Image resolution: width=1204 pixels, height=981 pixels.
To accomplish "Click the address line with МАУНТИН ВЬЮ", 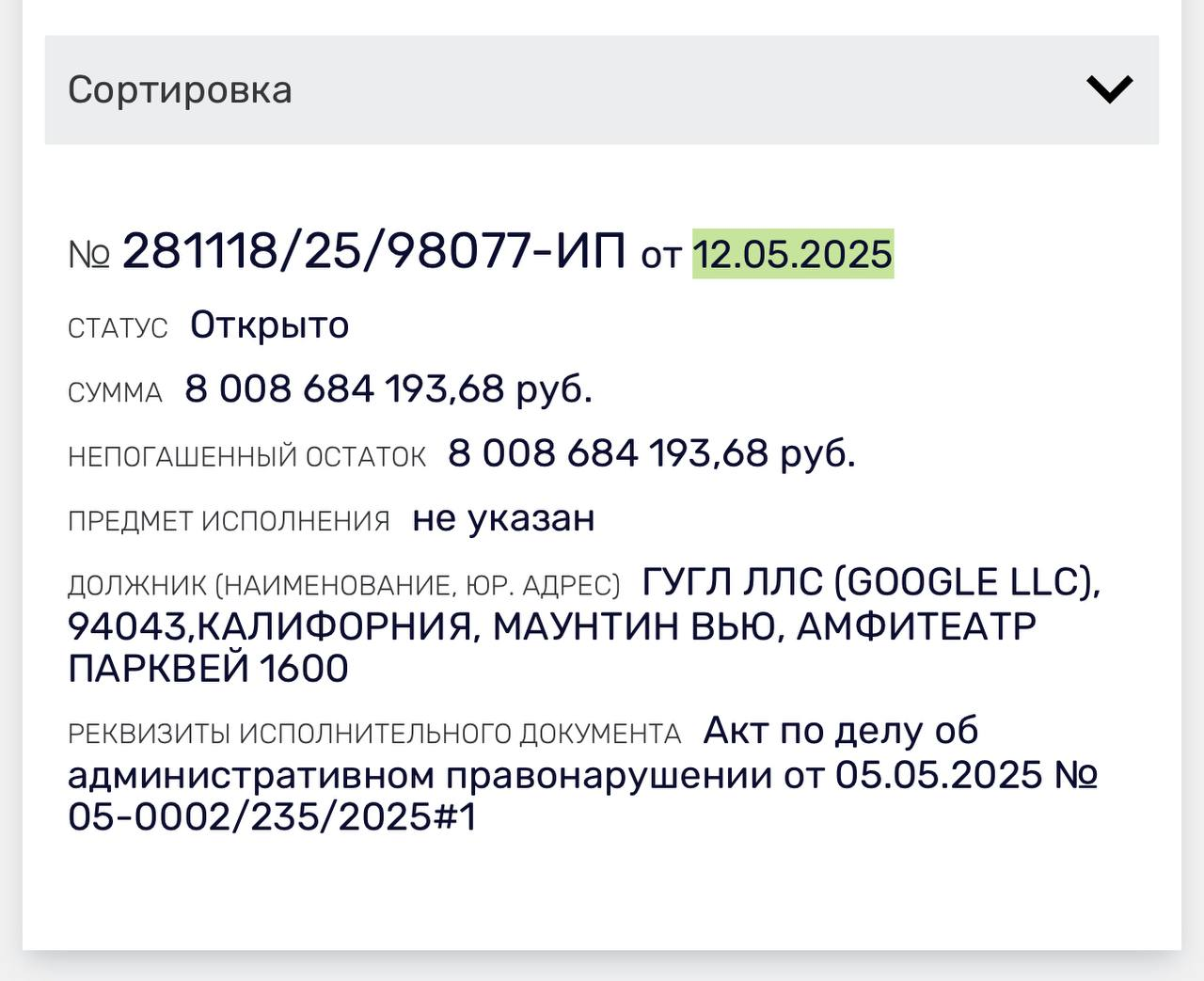I will click(x=551, y=625).
